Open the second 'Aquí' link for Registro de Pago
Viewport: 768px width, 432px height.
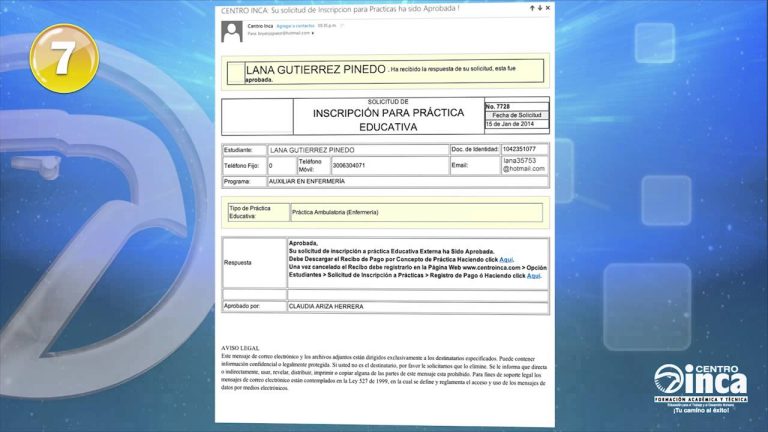click(533, 276)
